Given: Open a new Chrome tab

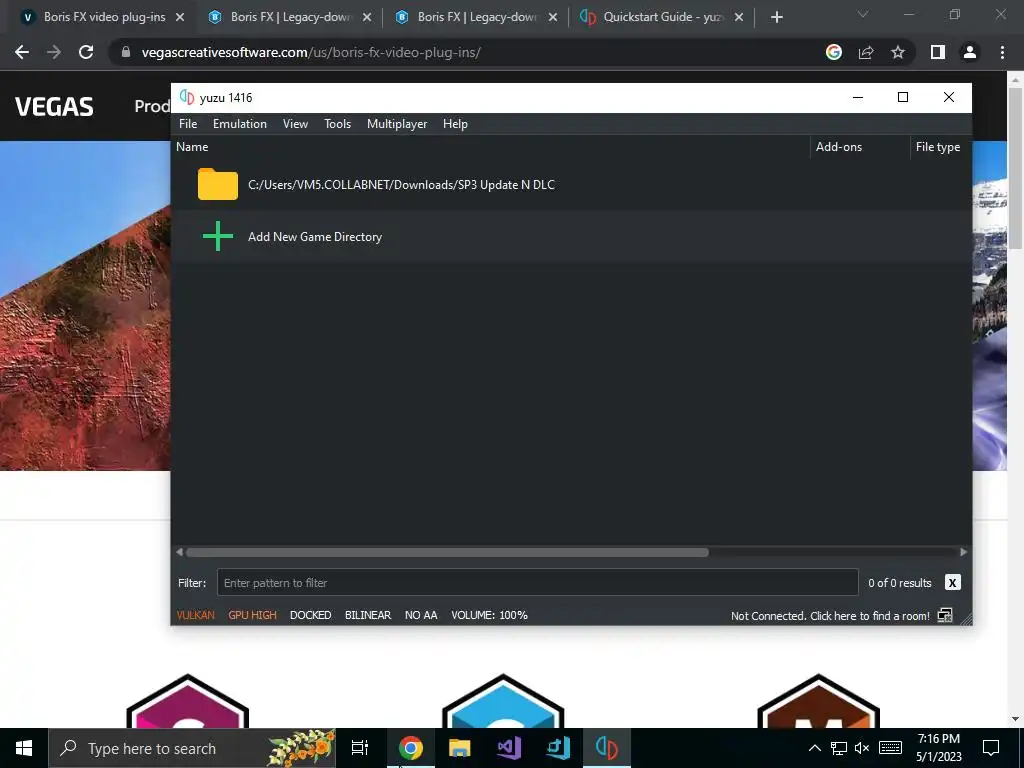Looking at the screenshot, I should click(x=776, y=18).
